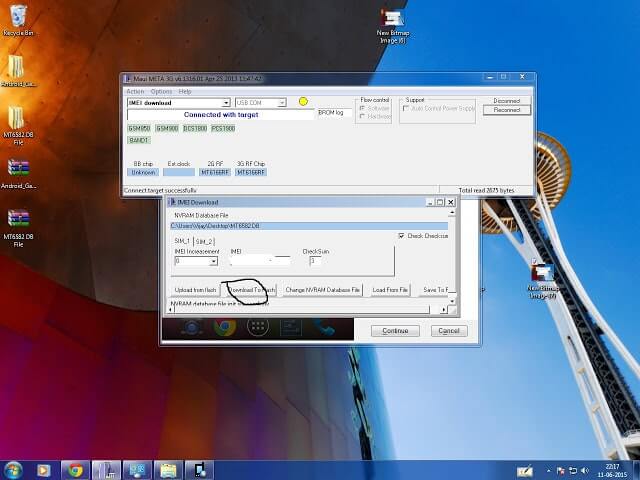The height and width of the screenshot is (480, 640).
Task: Click the Chrome icon in the Android dock image
Action: point(224,327)
